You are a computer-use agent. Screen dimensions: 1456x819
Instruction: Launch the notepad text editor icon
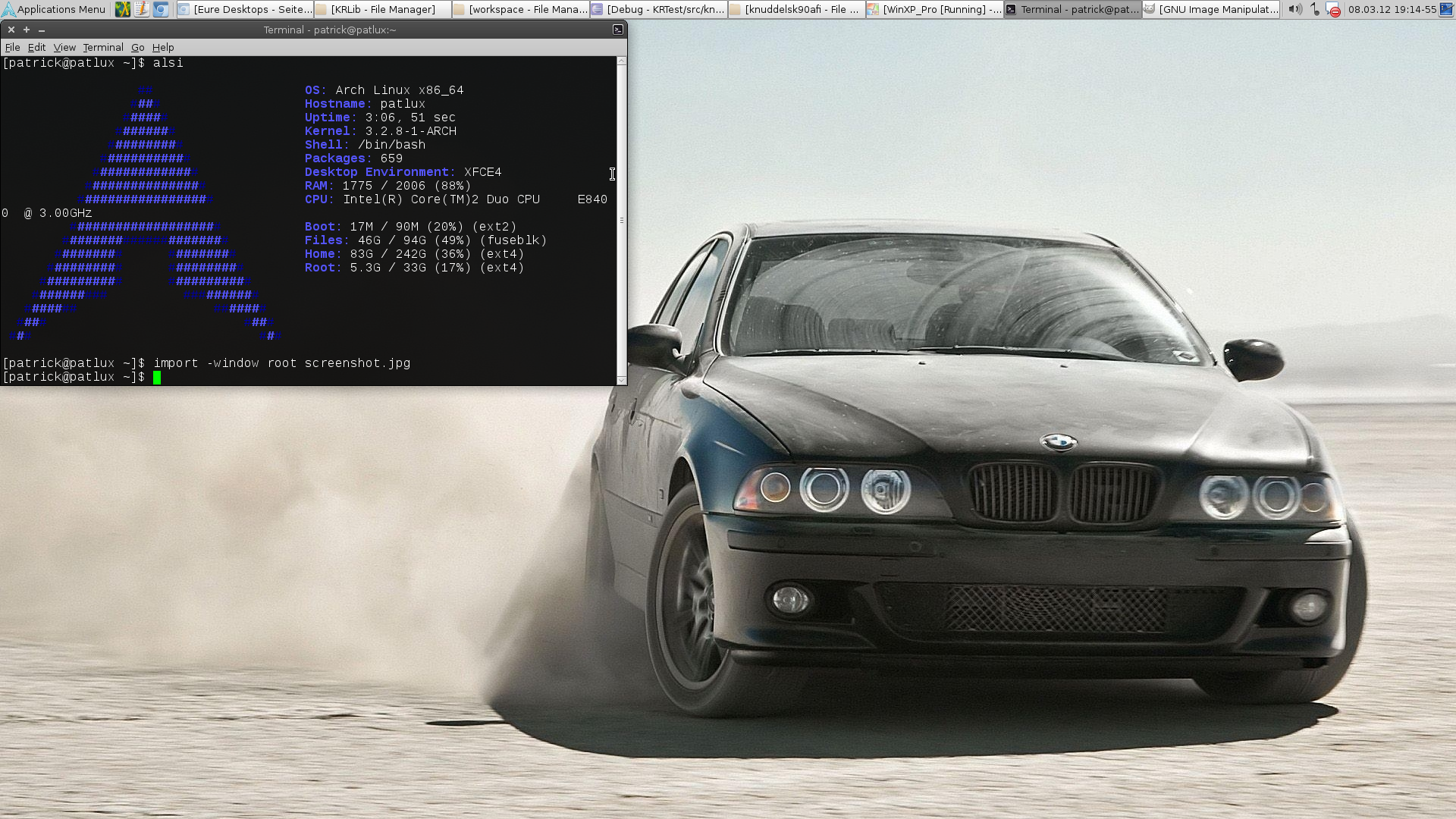point(141,9)
